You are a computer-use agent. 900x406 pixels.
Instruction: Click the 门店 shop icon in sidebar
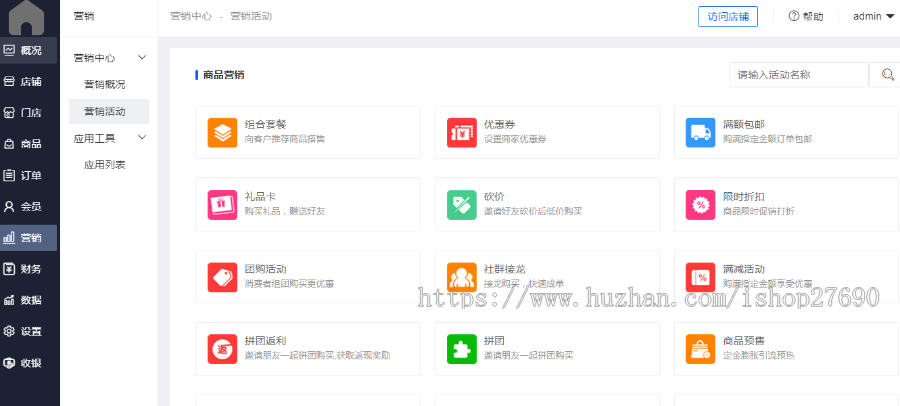9,113
